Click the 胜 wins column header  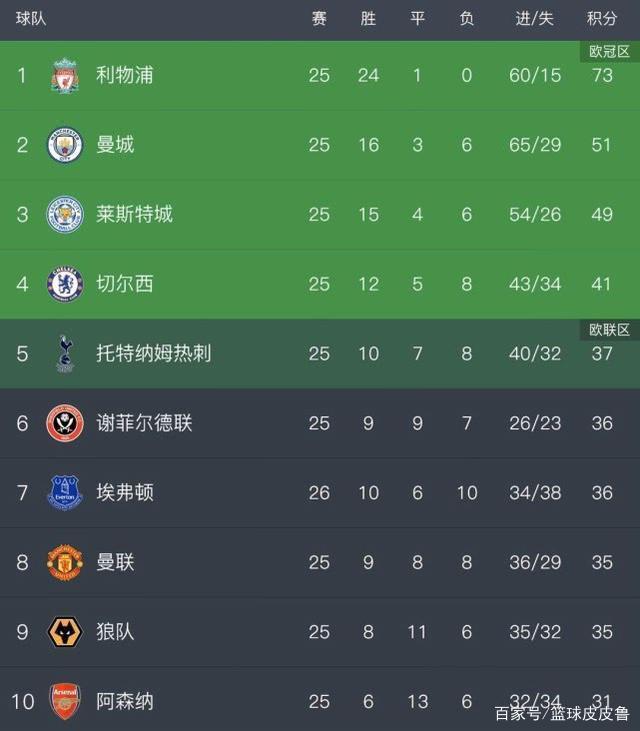(368, 19)
